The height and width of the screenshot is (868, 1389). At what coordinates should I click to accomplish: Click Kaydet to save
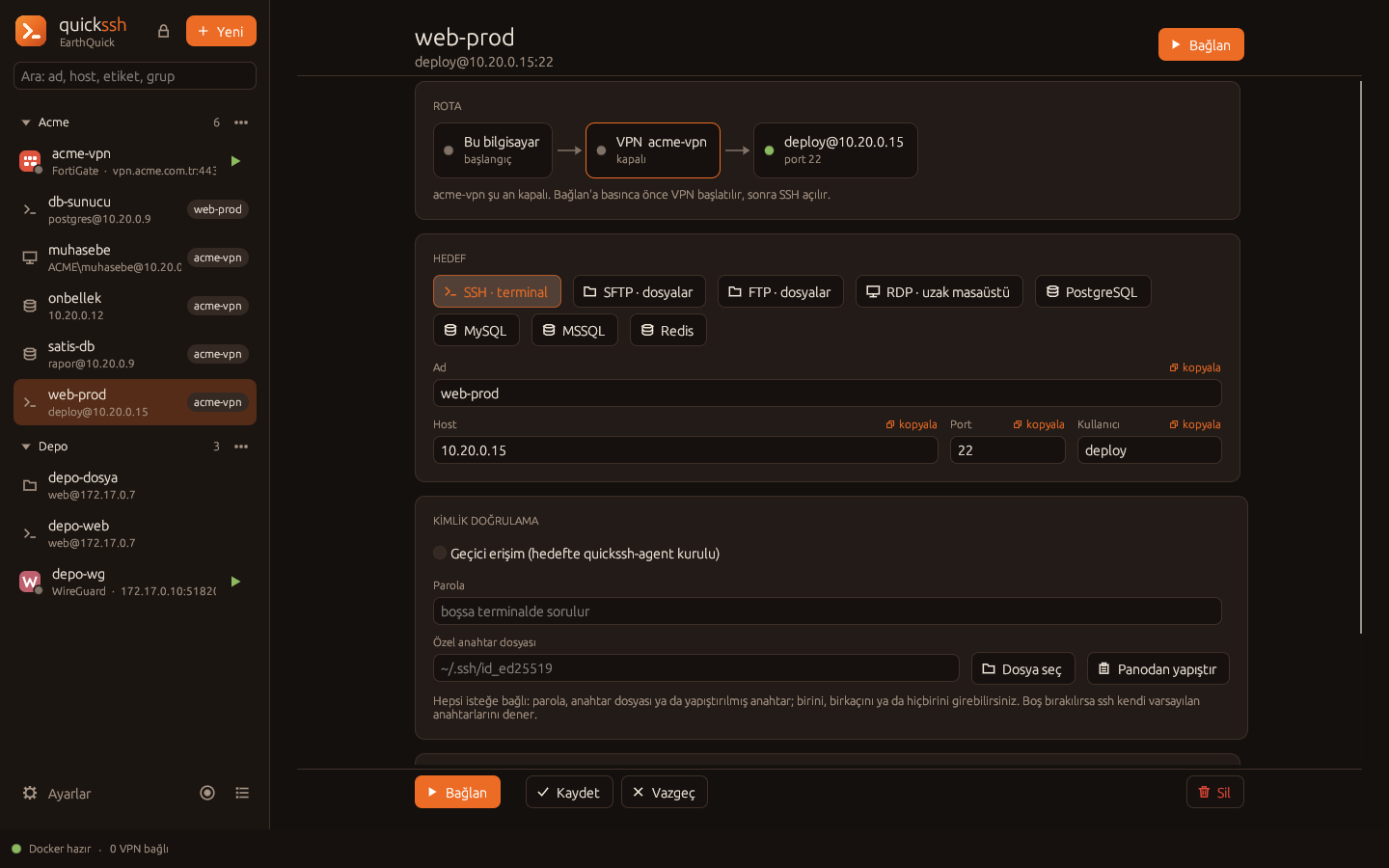[569, 792]
